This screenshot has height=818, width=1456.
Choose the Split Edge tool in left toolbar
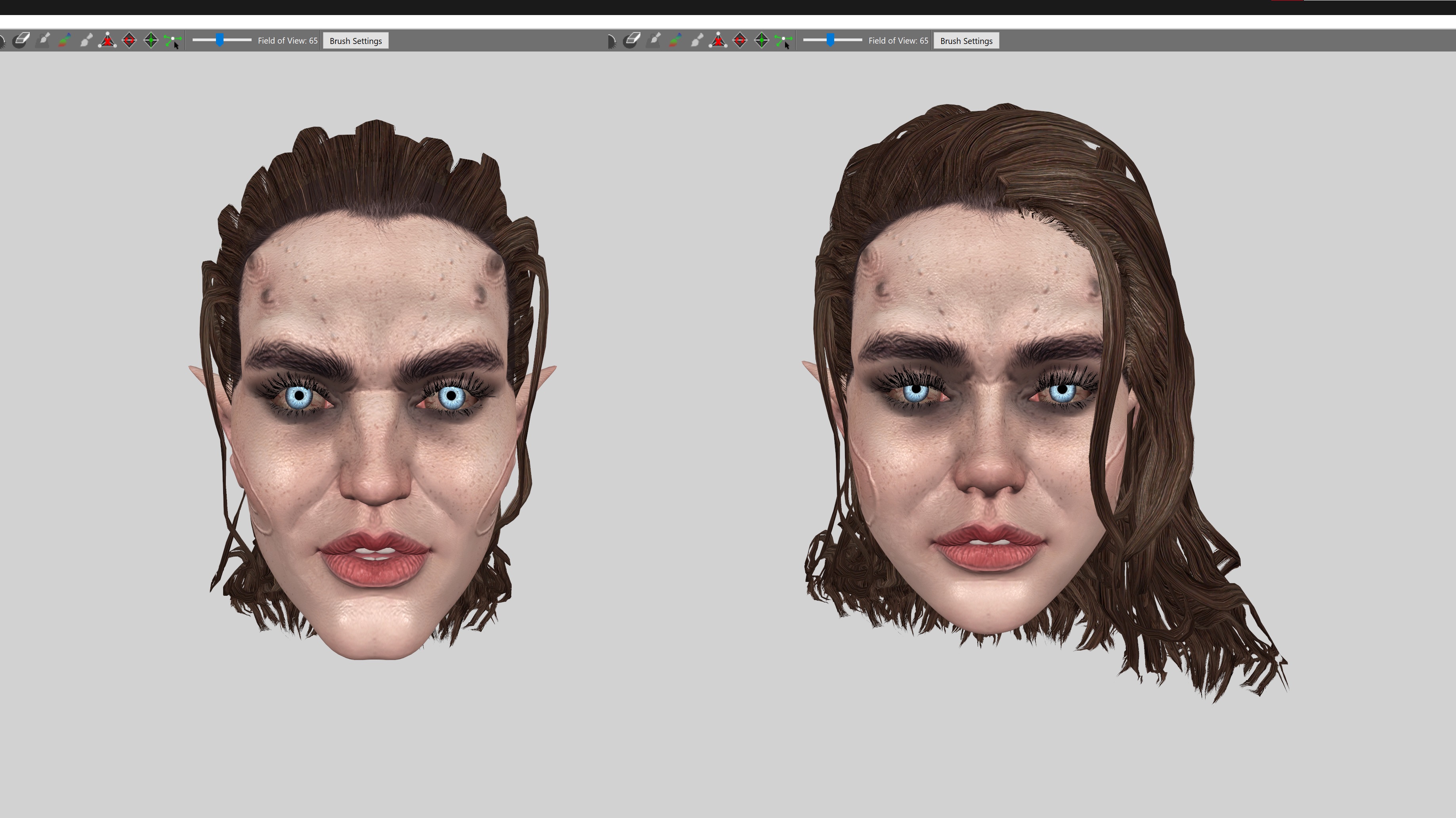point(151,40)
